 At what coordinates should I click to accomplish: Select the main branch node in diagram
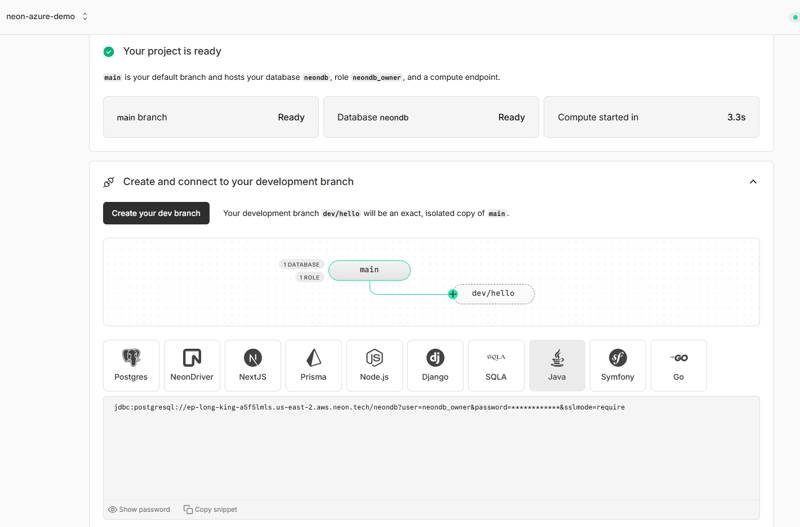[369, 270]
